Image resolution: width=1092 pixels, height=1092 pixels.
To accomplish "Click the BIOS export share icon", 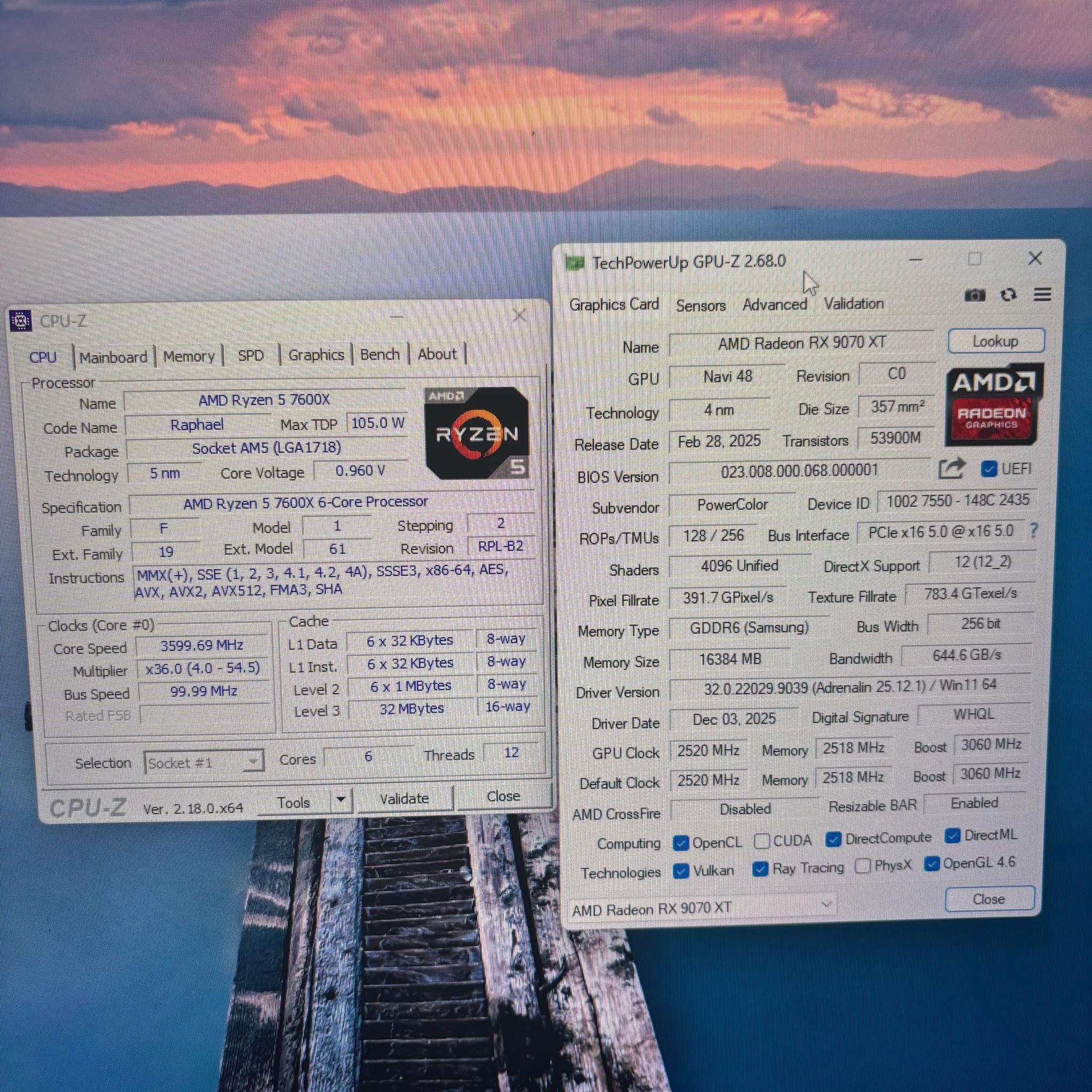I will [951, 469].
